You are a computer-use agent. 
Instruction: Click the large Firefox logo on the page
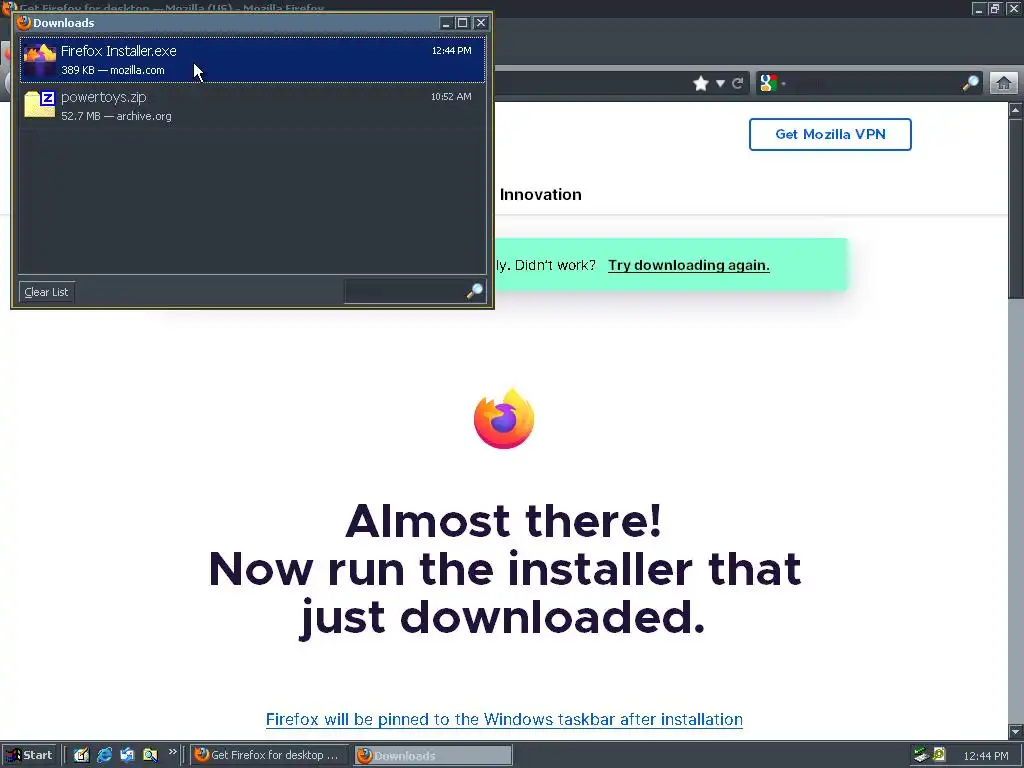point(504,419)
